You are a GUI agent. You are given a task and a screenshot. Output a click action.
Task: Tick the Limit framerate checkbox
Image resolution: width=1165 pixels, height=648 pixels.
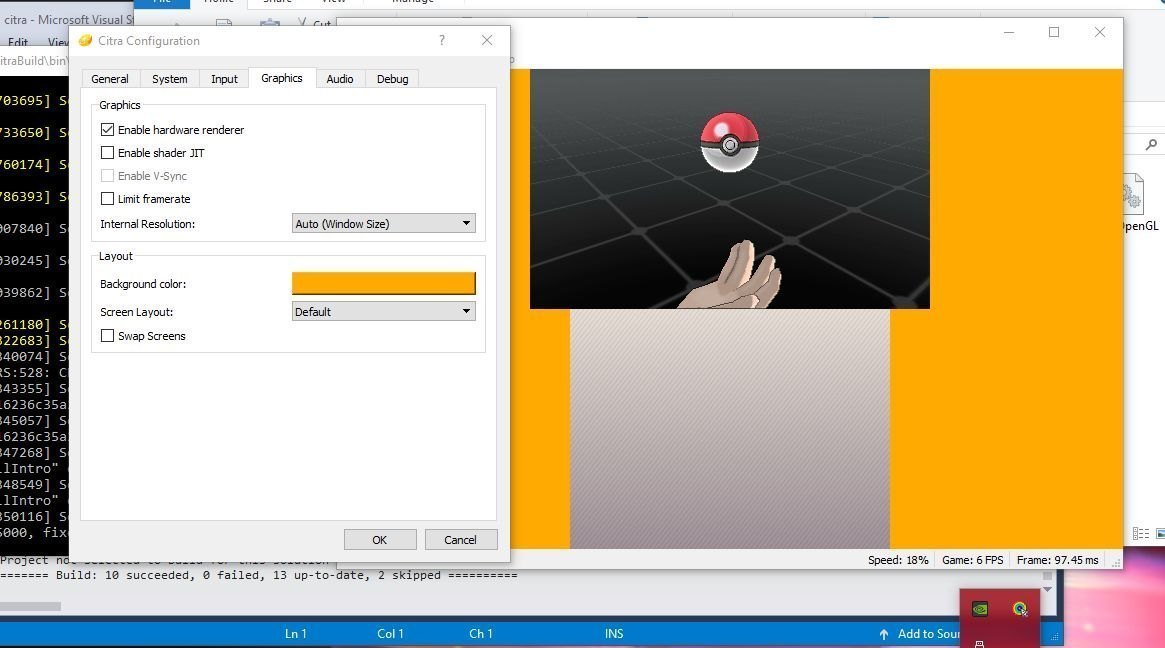click(x=107, y=198)
